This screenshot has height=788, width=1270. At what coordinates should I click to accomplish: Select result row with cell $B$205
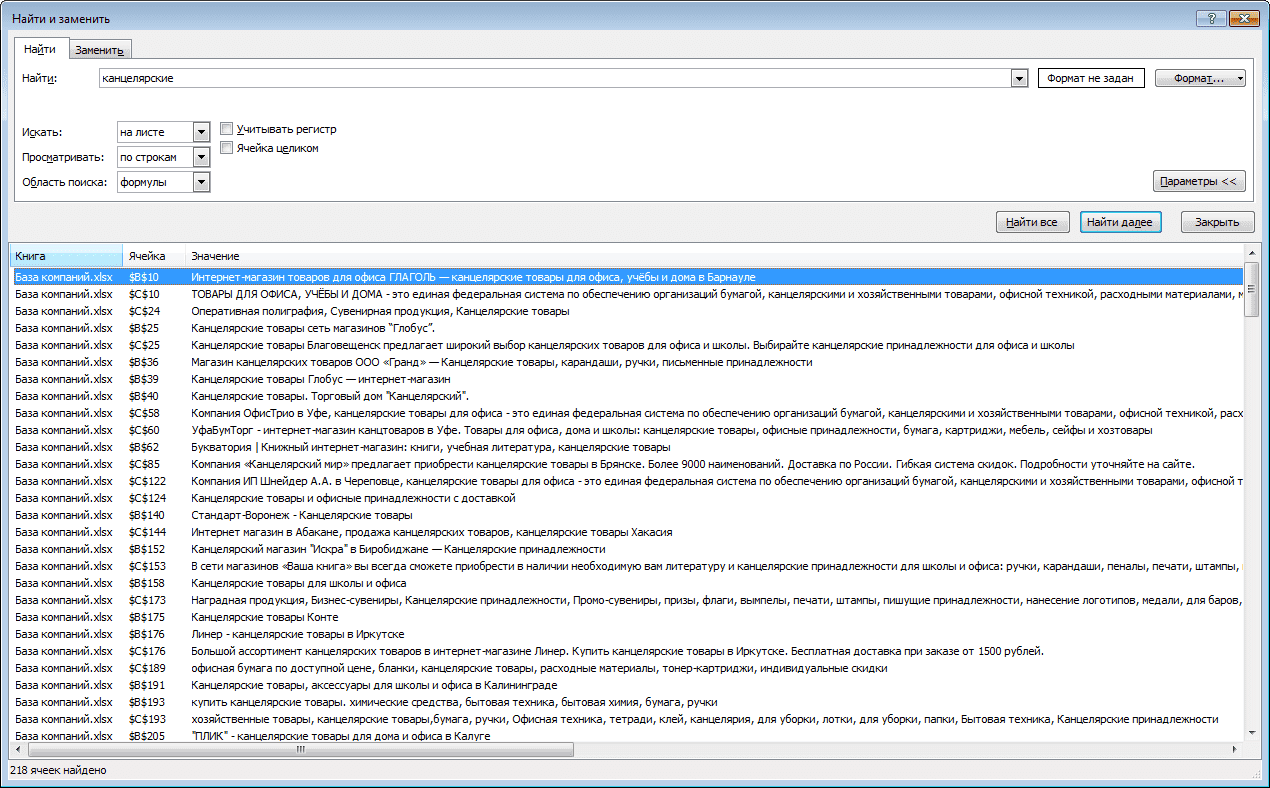pyautogui.click(x=626, y=736)
